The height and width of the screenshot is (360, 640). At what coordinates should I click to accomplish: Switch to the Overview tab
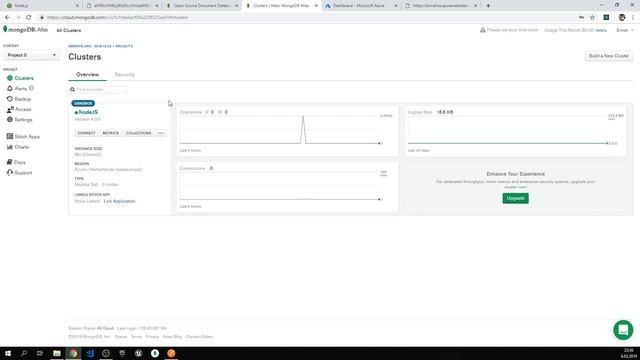87,75
